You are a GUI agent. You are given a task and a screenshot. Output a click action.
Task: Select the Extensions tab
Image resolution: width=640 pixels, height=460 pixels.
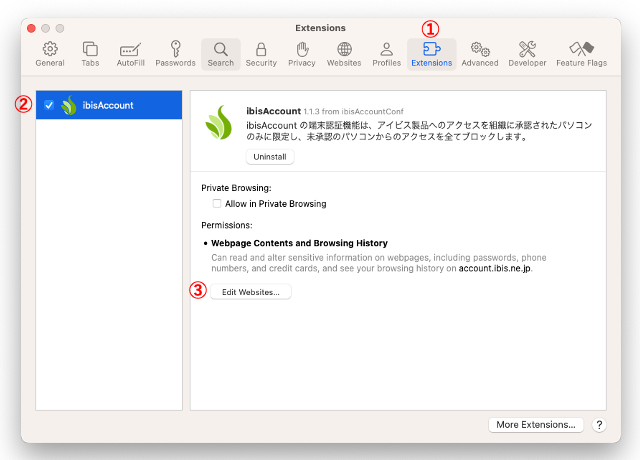431,53
